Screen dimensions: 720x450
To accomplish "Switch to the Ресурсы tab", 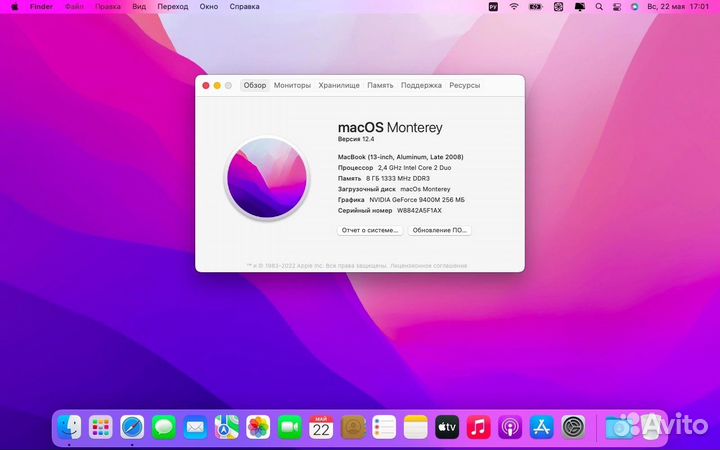I will [x=465, y=85].
